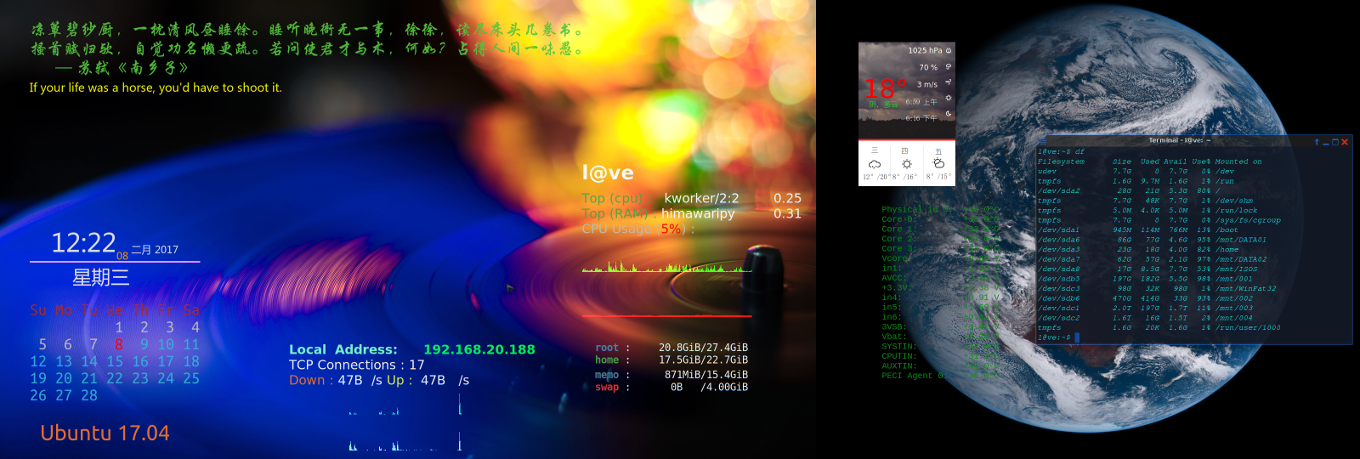Click the pressure icon beside 1025 hPa
Image resolution: width=1360 pixels, height=459 pixels.
[x=948, y=50]
